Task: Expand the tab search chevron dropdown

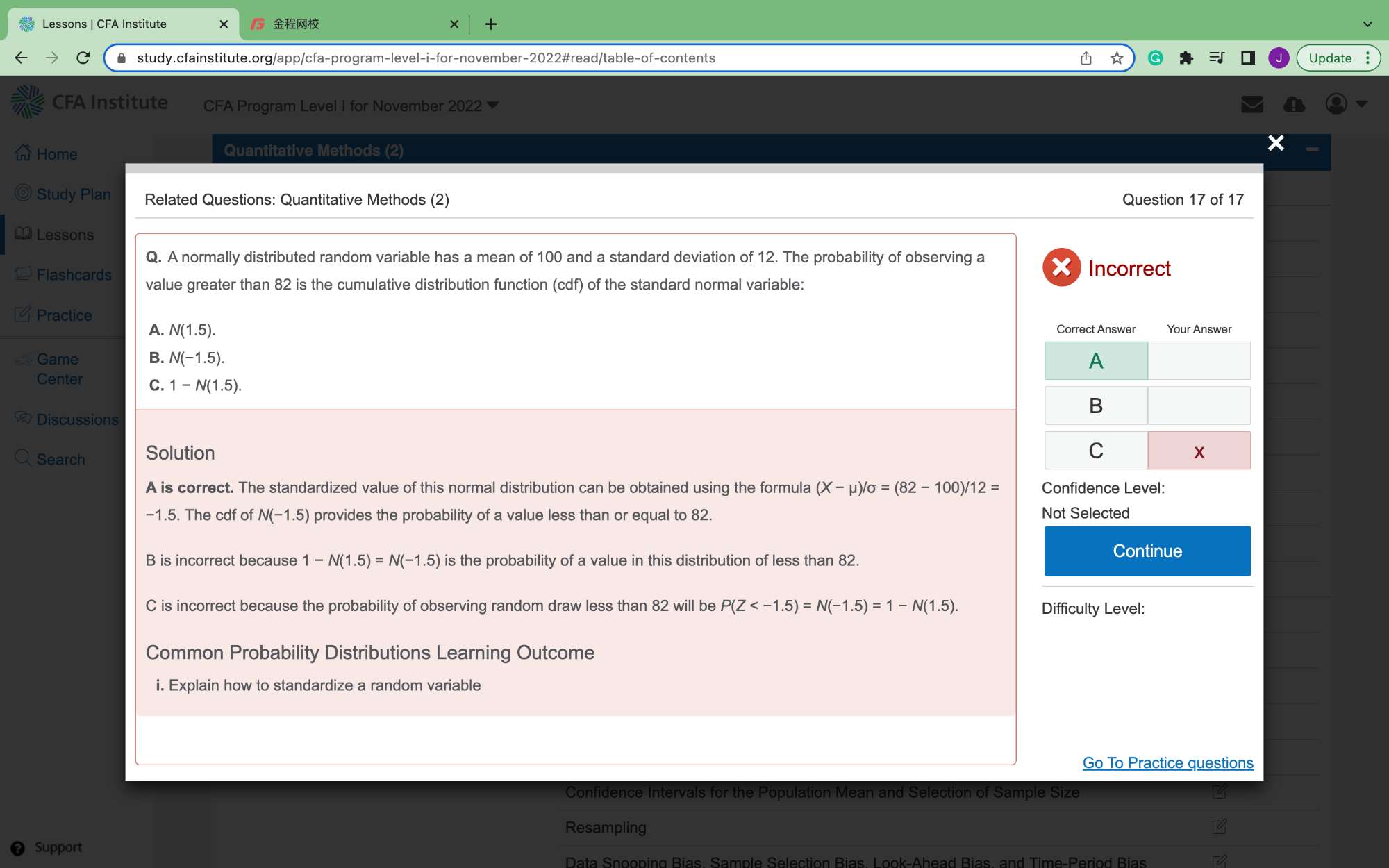Action: [x=1367, y=24]
